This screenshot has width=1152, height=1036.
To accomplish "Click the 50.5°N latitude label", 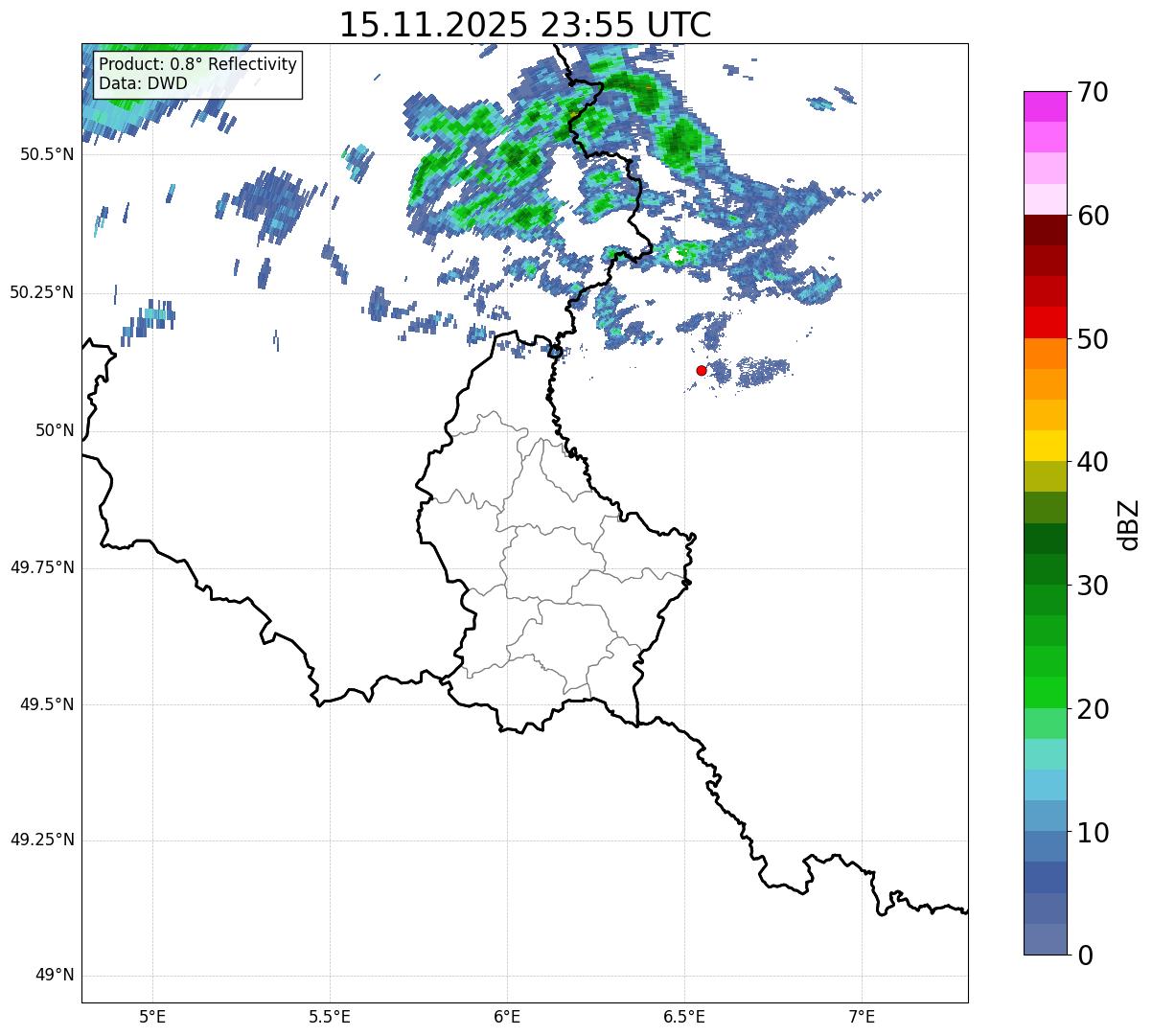I will pyautogui.click(x=47, y=154).
